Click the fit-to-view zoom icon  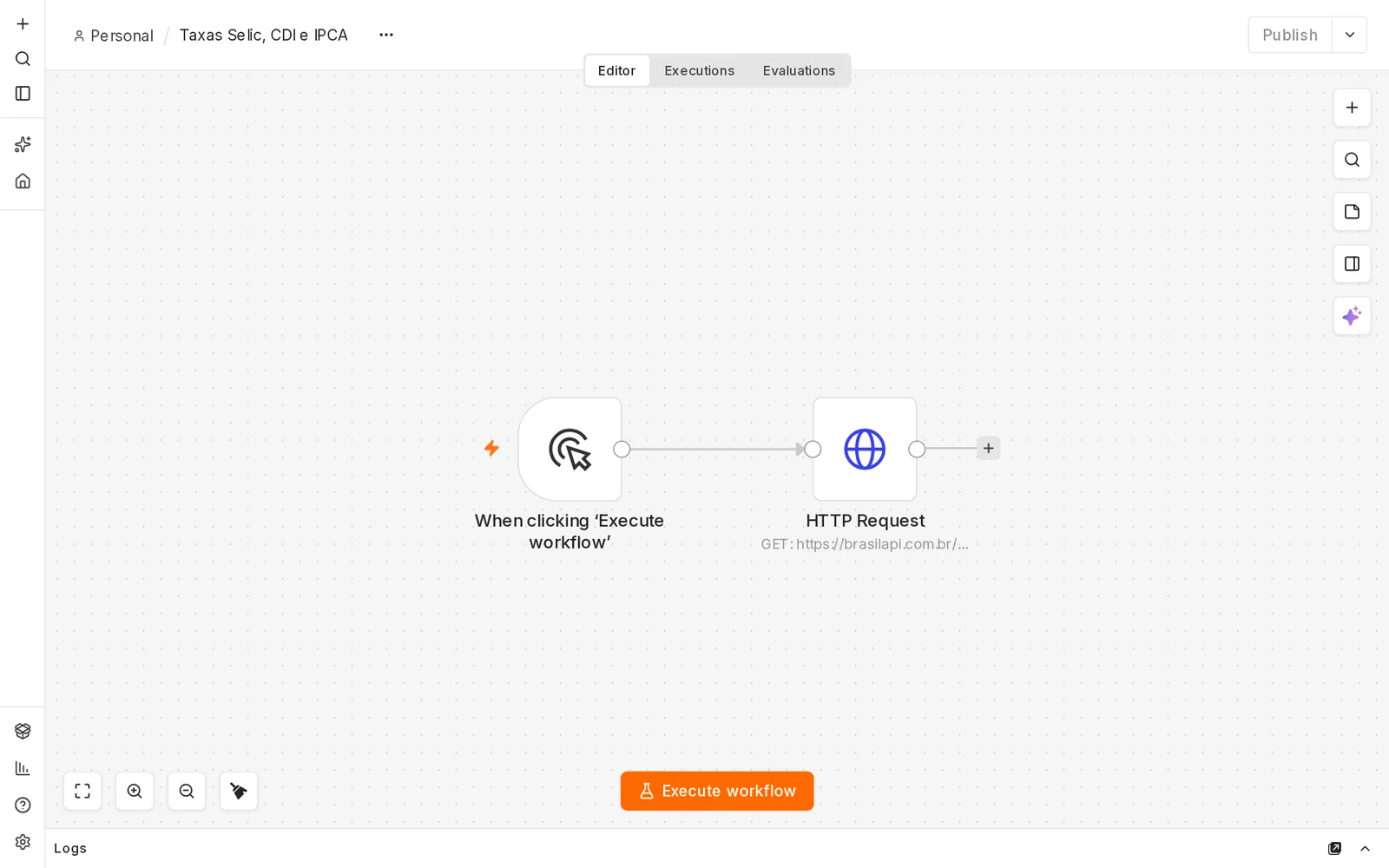(82, 791)
